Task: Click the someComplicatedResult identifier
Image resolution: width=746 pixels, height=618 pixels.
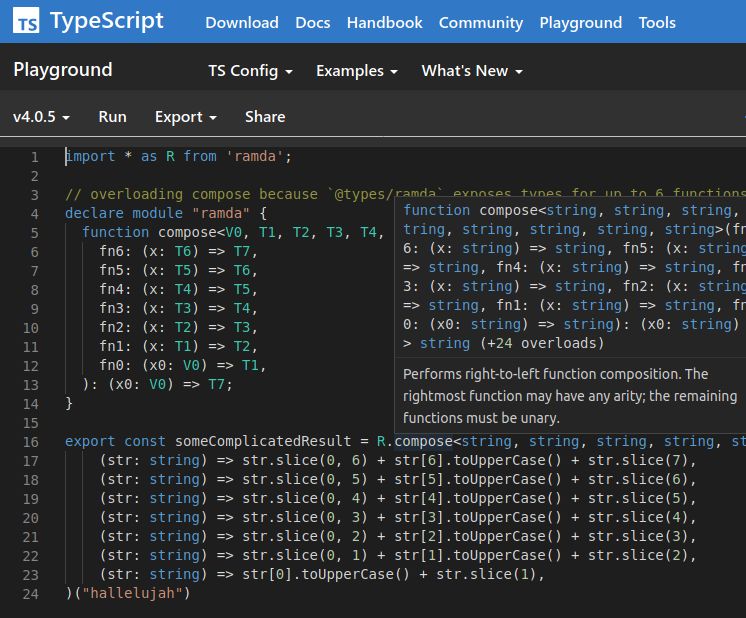Action: coord(263,441)
